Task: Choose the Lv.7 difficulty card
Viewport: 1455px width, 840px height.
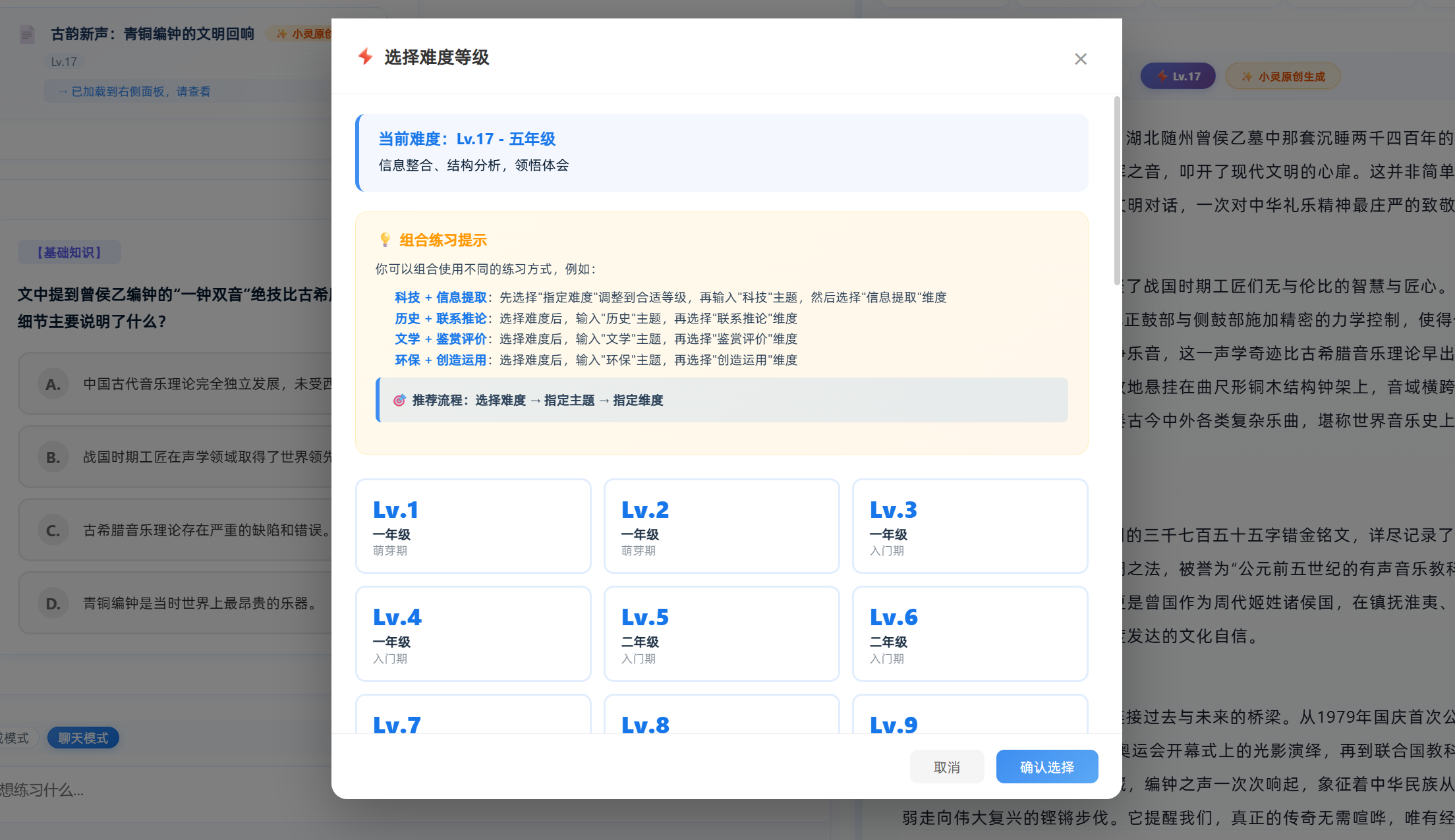Action: (473, 714)
